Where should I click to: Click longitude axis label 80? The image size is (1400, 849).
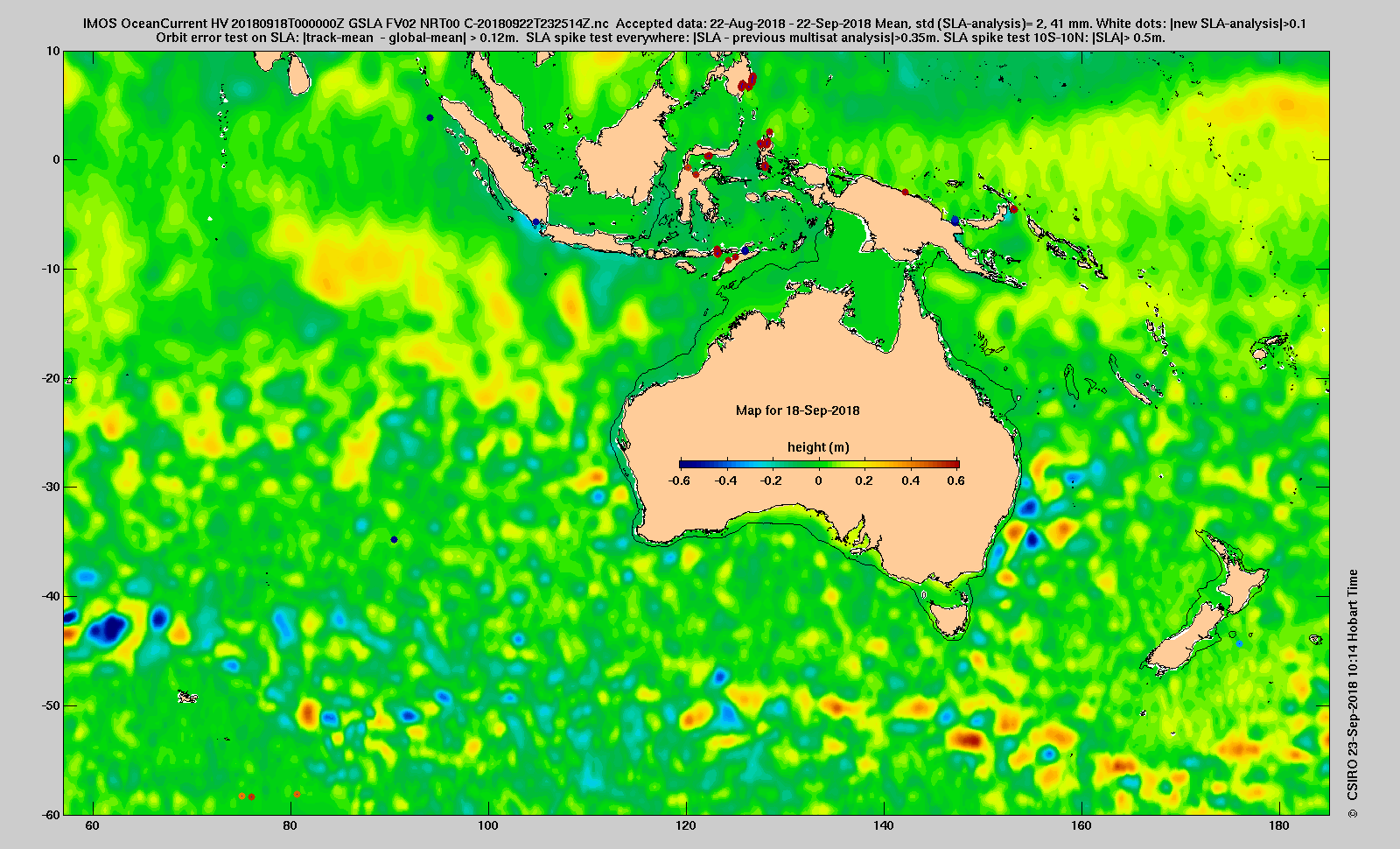pos(290,826)
